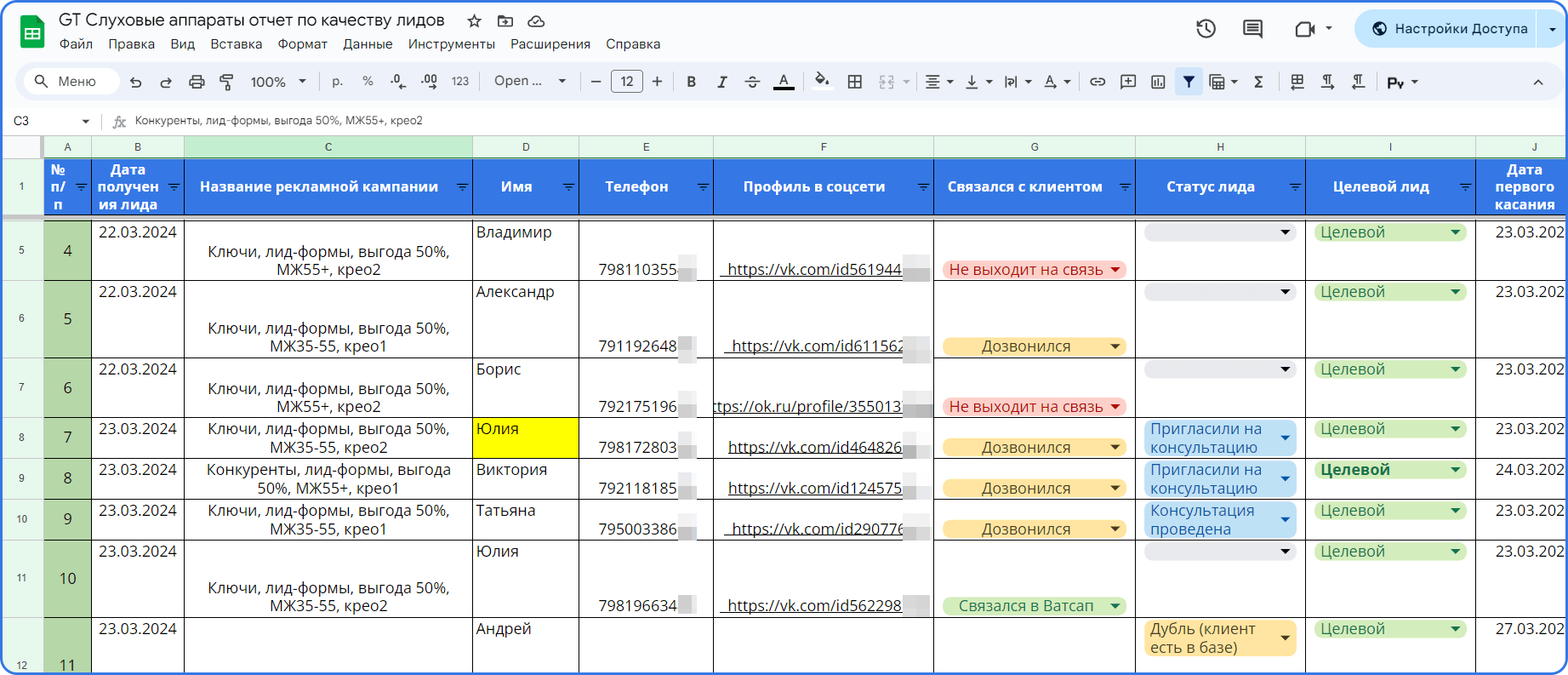Insert a chart from the toolbar
Screen dimensions: 1568x675
(1158, 82)
